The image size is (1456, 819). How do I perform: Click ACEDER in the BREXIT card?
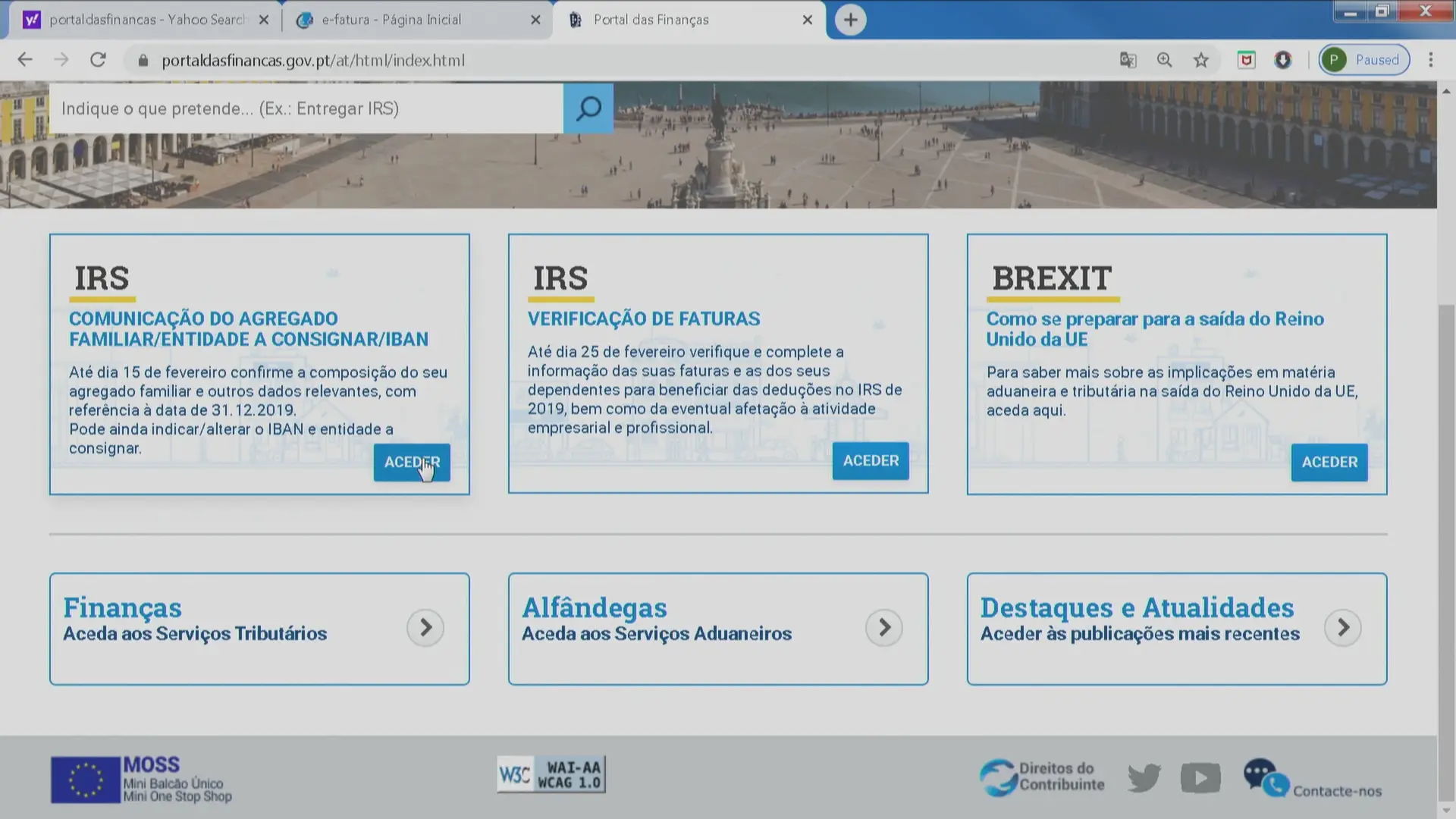(x=1329, y=463)
